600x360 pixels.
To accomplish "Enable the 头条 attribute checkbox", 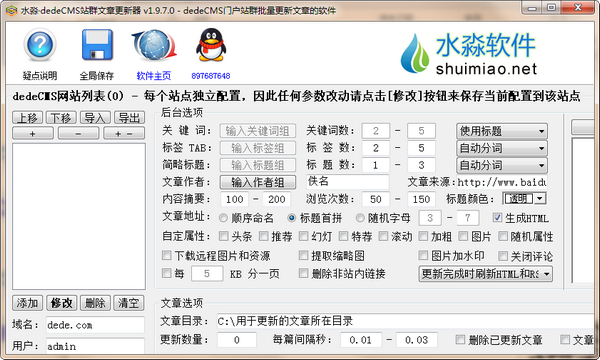I will (x=223, y=236).
